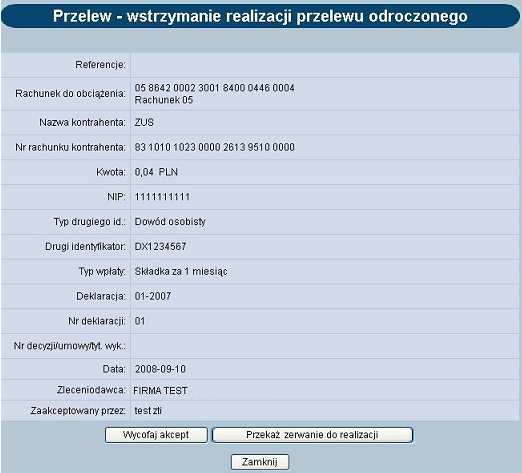Click the Przelew - wstrzymanie realizacji title
The image size is (522, 473).
pyautogui.click(x=260, y=16)
